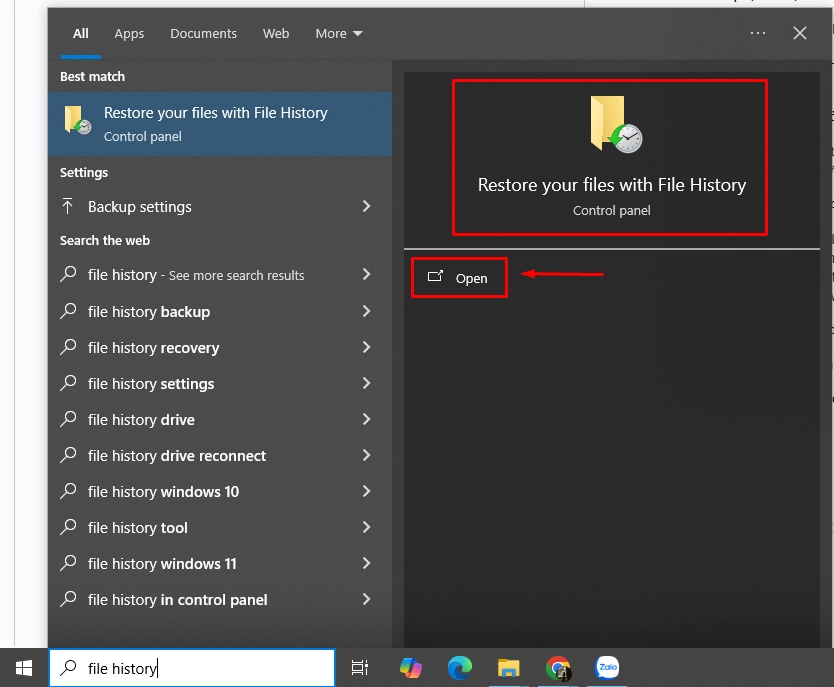Expand the More filter dropdown
Image resolution: width=834 pixels, height=687 pixels.
click(339, 33)
